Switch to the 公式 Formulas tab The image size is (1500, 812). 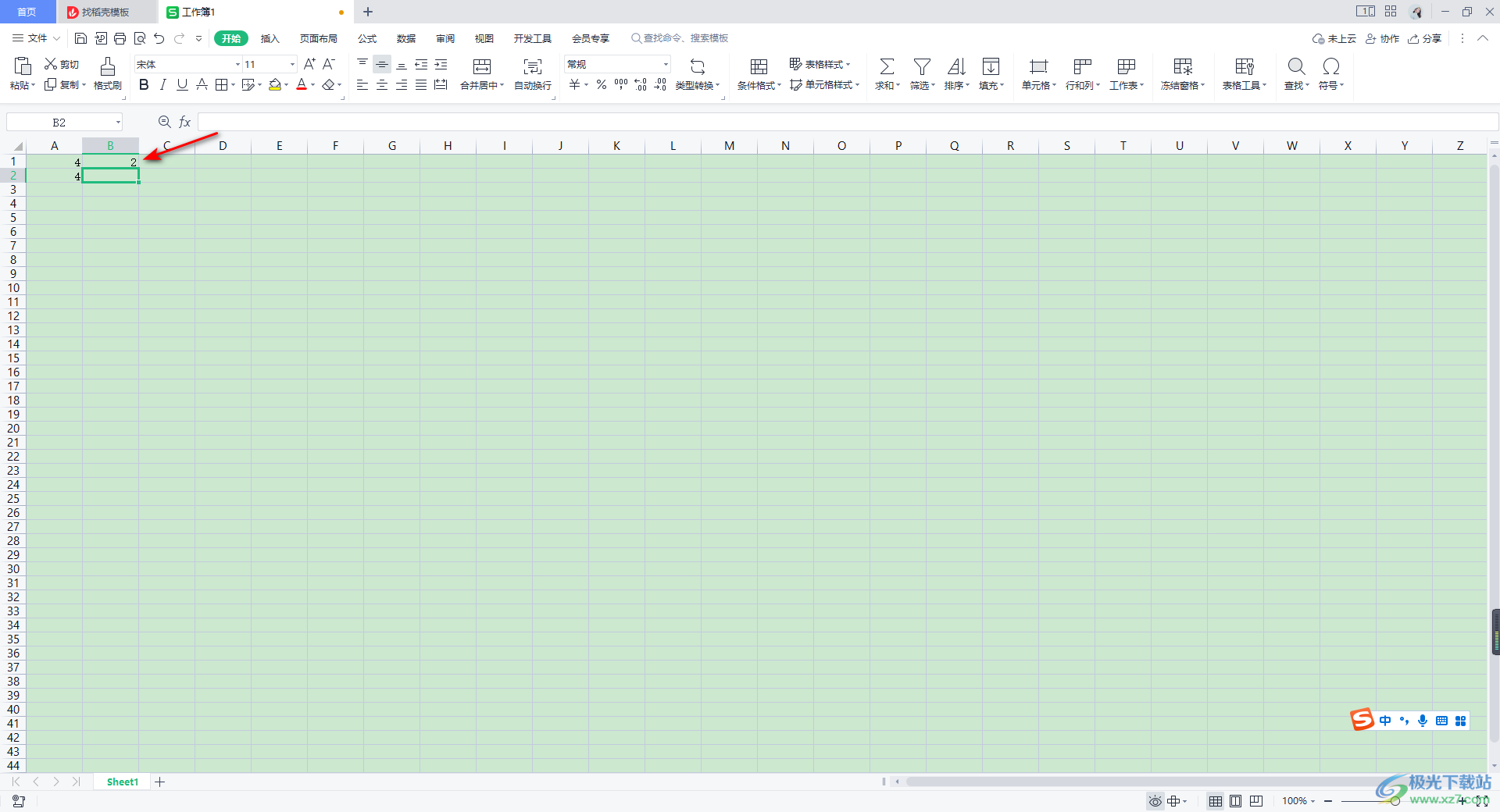367,38
